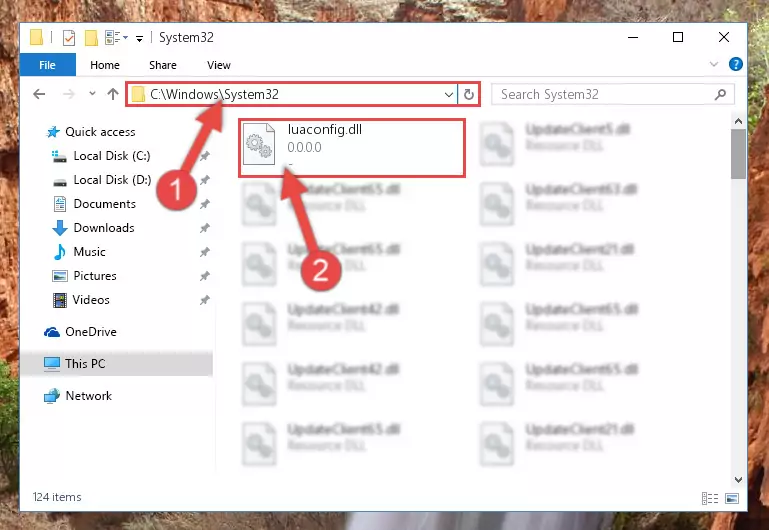This screenshot has height=530, width=769.
Task: Click the pin icon beside Local Disk (D:)
Action: 205,180
